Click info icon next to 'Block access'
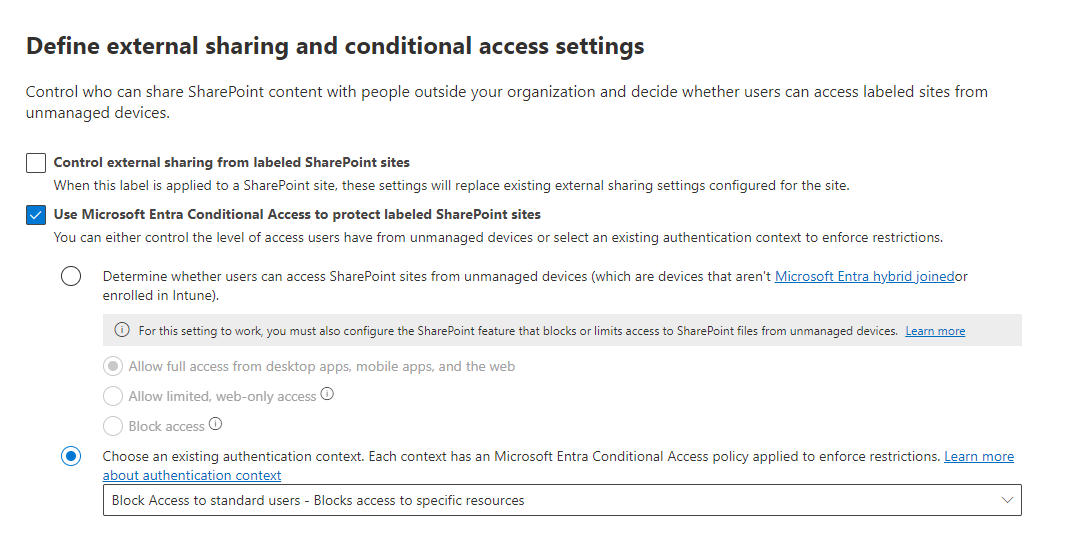 [214, 425]
